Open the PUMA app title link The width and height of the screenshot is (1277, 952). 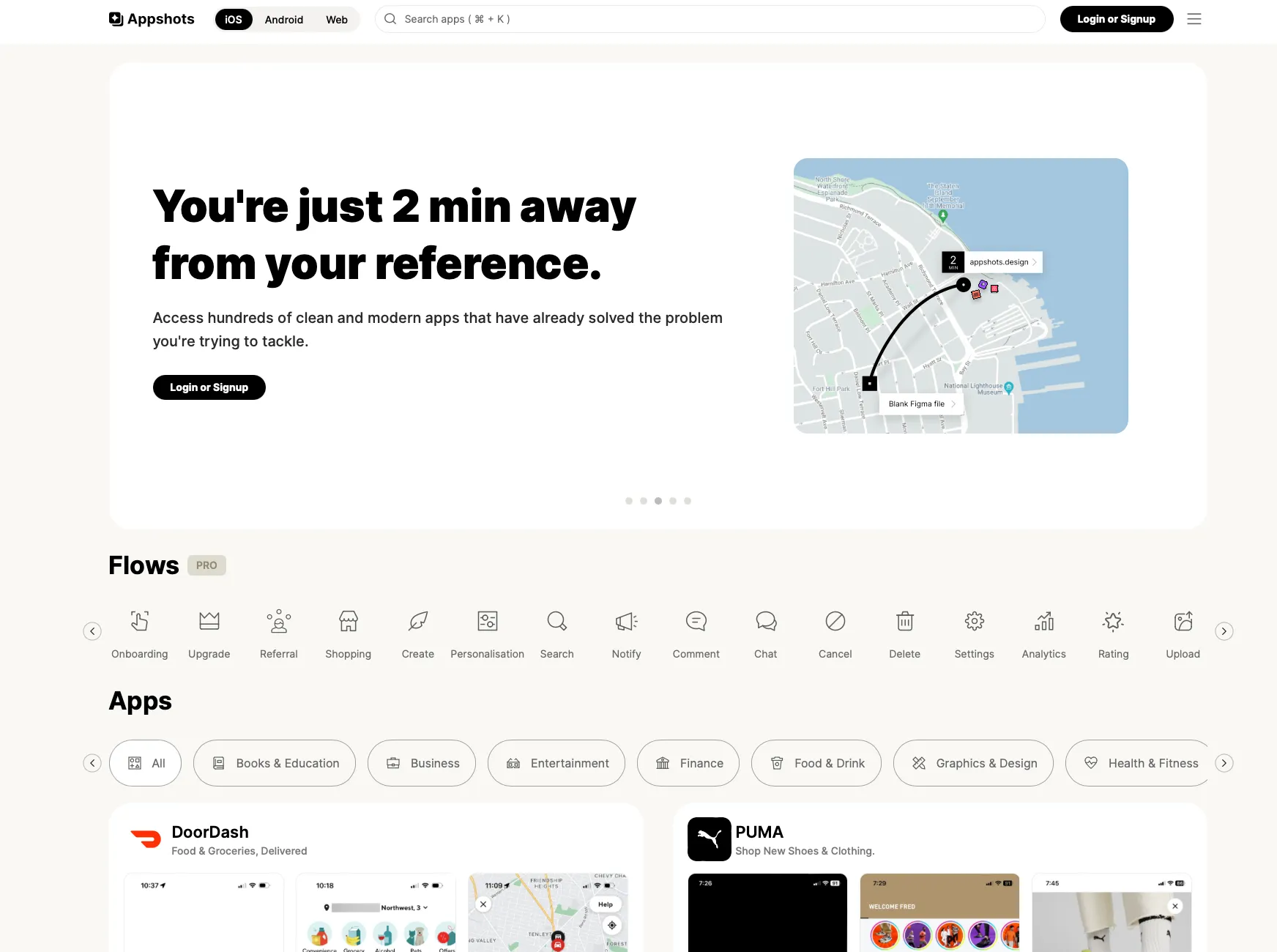[x=759, y=832]
